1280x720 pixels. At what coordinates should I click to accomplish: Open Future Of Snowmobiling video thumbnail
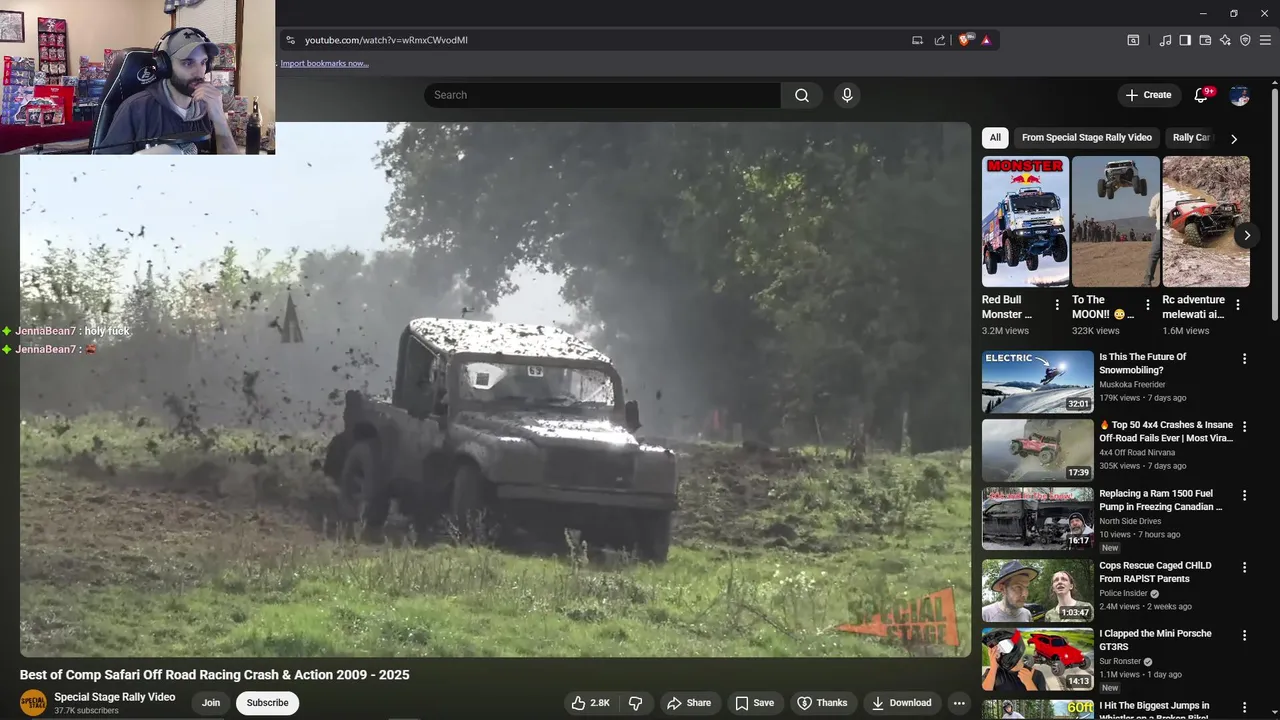point(1038,382)
